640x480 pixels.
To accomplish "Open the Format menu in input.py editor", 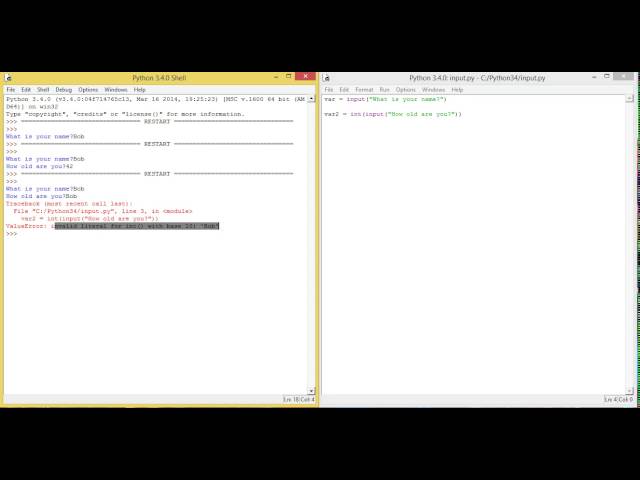I will coord(364,90).
